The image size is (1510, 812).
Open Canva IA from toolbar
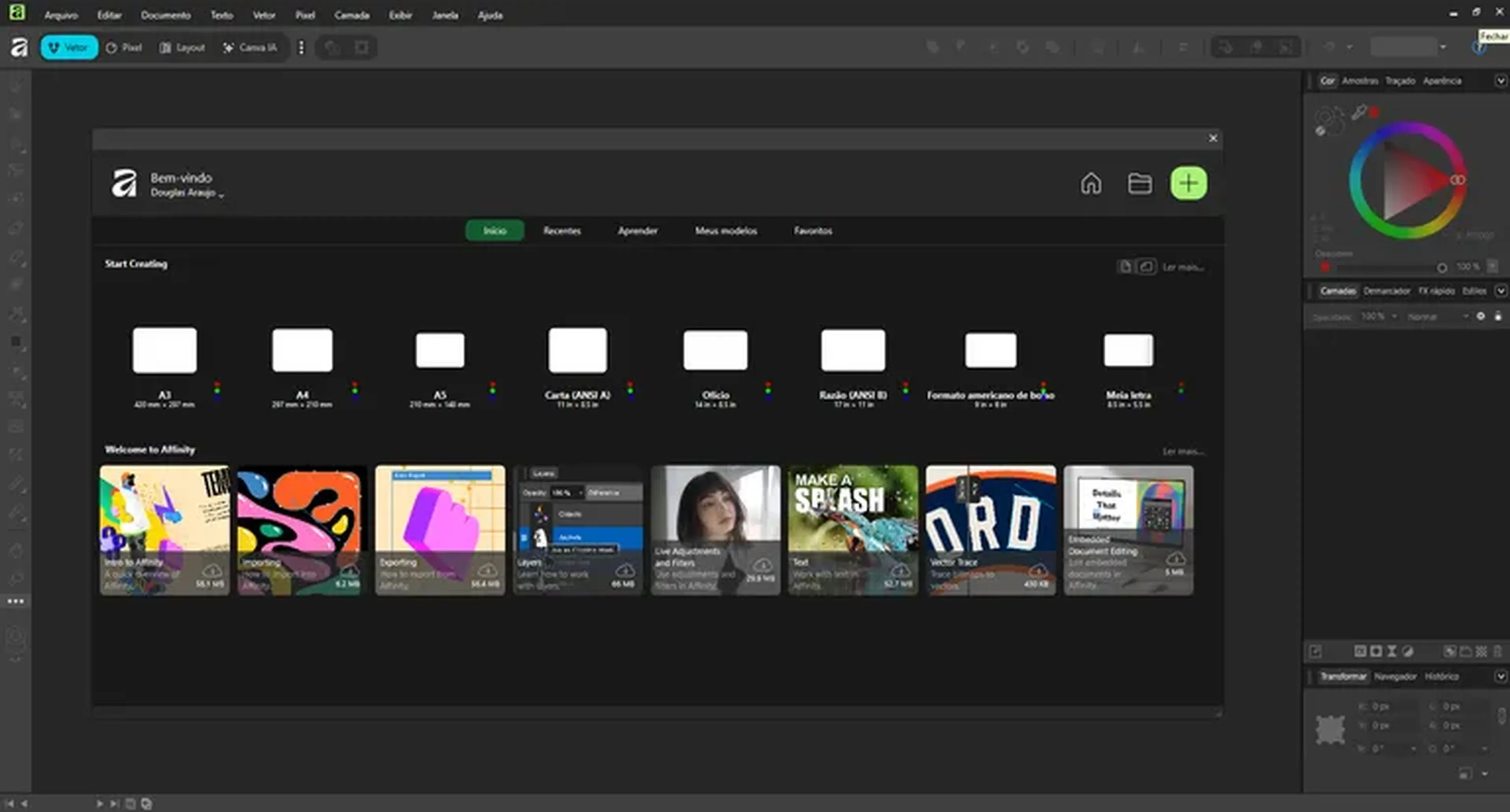coord(250,48)
